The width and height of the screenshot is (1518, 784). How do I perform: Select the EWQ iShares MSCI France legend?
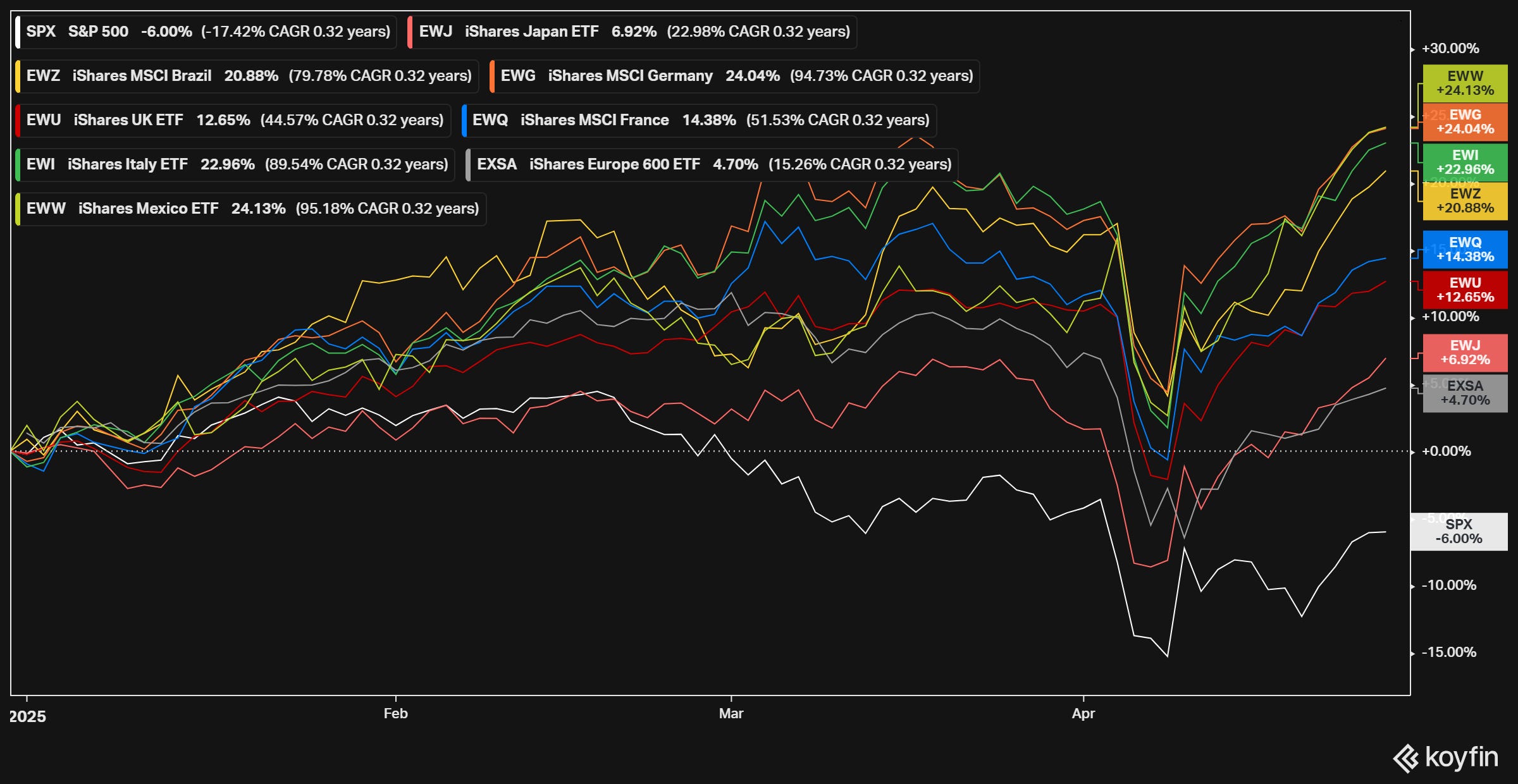pyautogui.click(x=700, y=120)
